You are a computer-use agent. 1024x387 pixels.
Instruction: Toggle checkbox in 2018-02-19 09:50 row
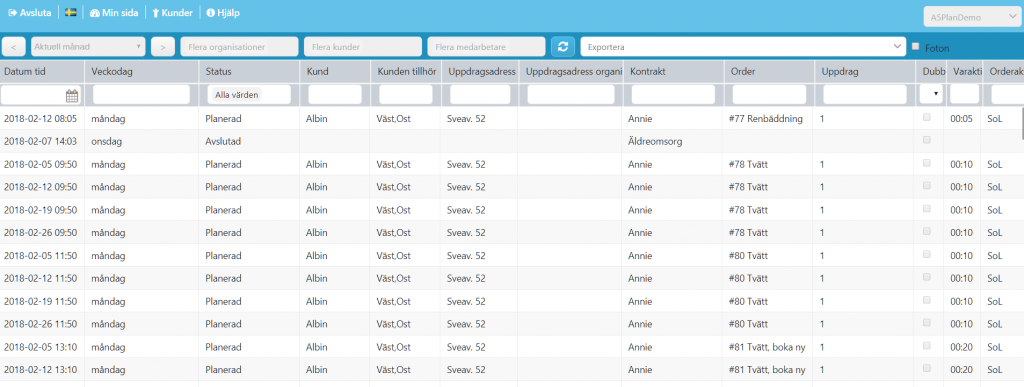tap(926, 209)
